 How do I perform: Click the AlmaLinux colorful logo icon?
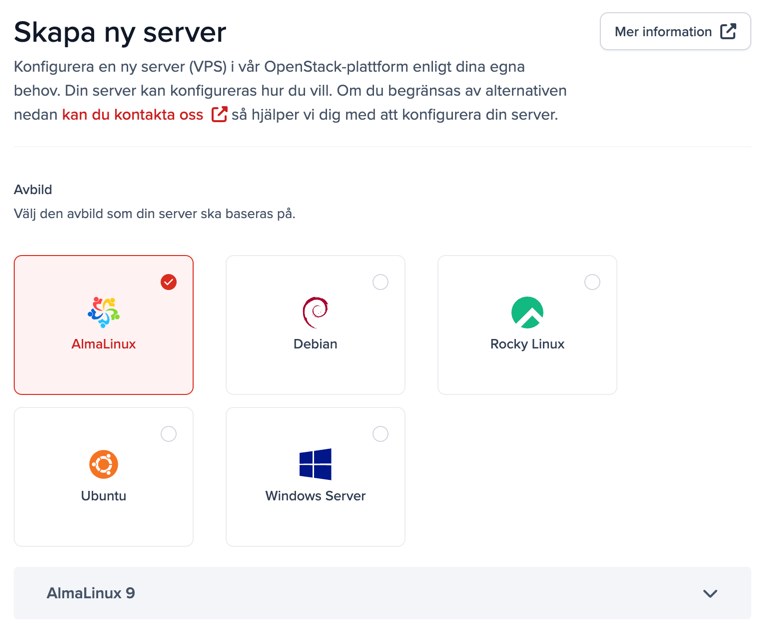point(104,312)
